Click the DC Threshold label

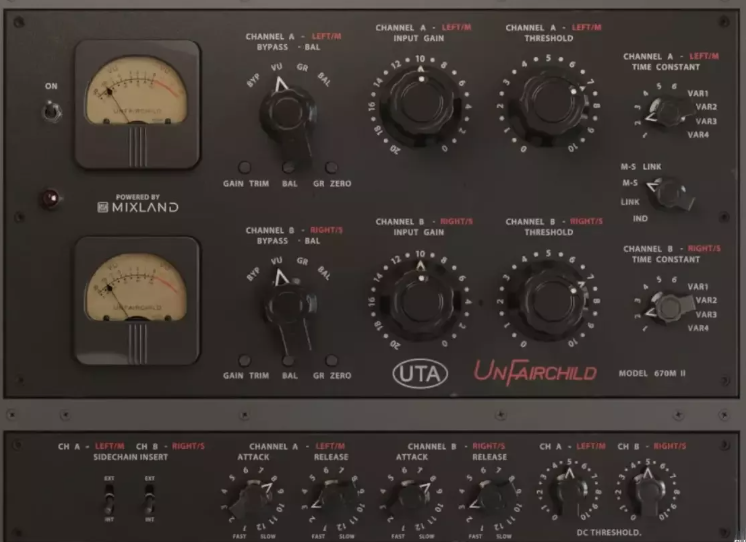609,532
